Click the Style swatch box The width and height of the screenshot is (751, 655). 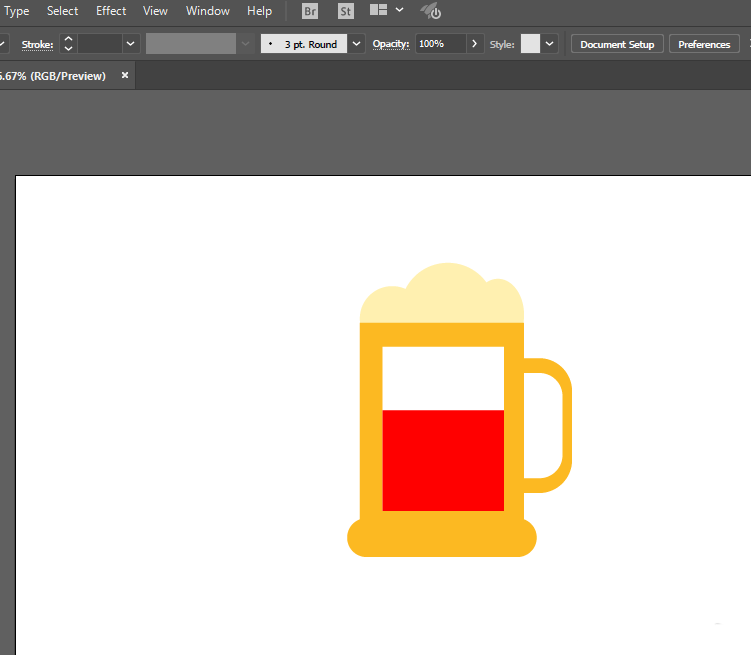pyautogui.click(x=530, y=44)
